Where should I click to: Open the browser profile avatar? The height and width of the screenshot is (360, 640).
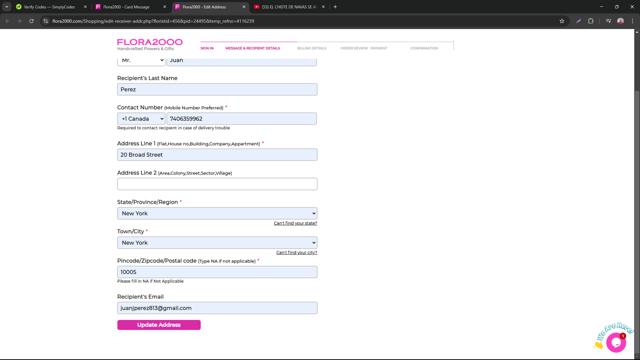pos(620,21)
